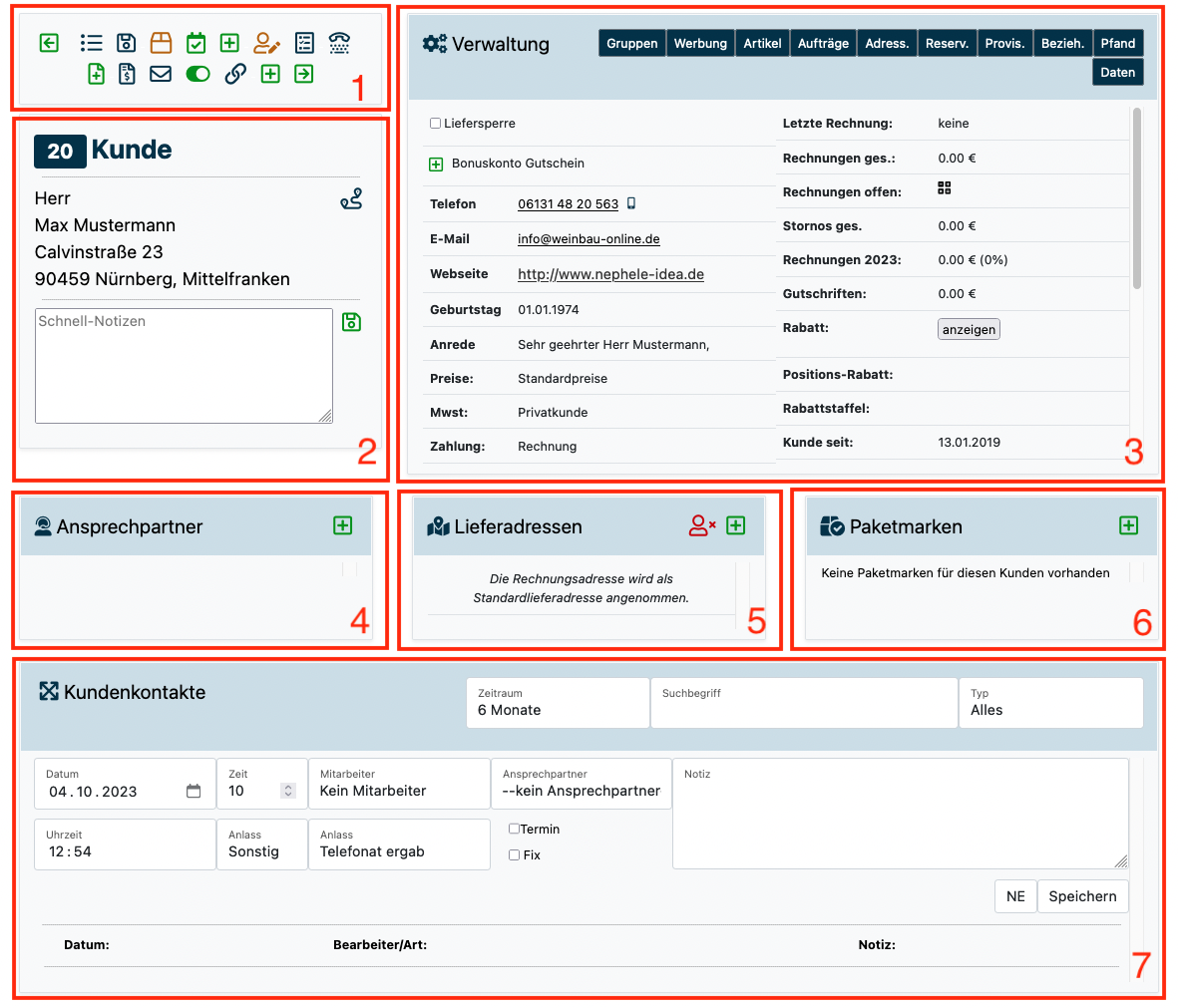Open the Zeitraum dropdown showing 6 Monate

tap(558, 703)
